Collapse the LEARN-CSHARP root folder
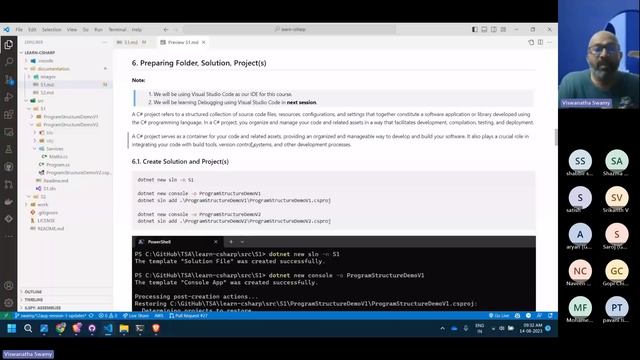Image resolution: width=640 pixels, height=360 pixels. (x=39, y=53)
